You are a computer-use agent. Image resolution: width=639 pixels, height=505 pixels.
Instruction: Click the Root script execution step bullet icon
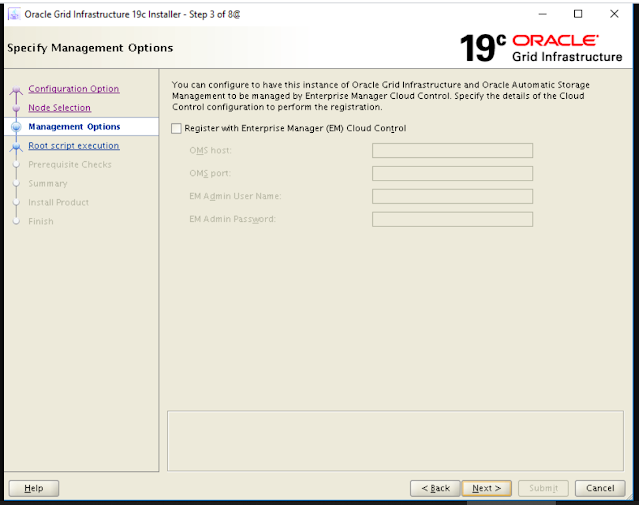(16, 146)
